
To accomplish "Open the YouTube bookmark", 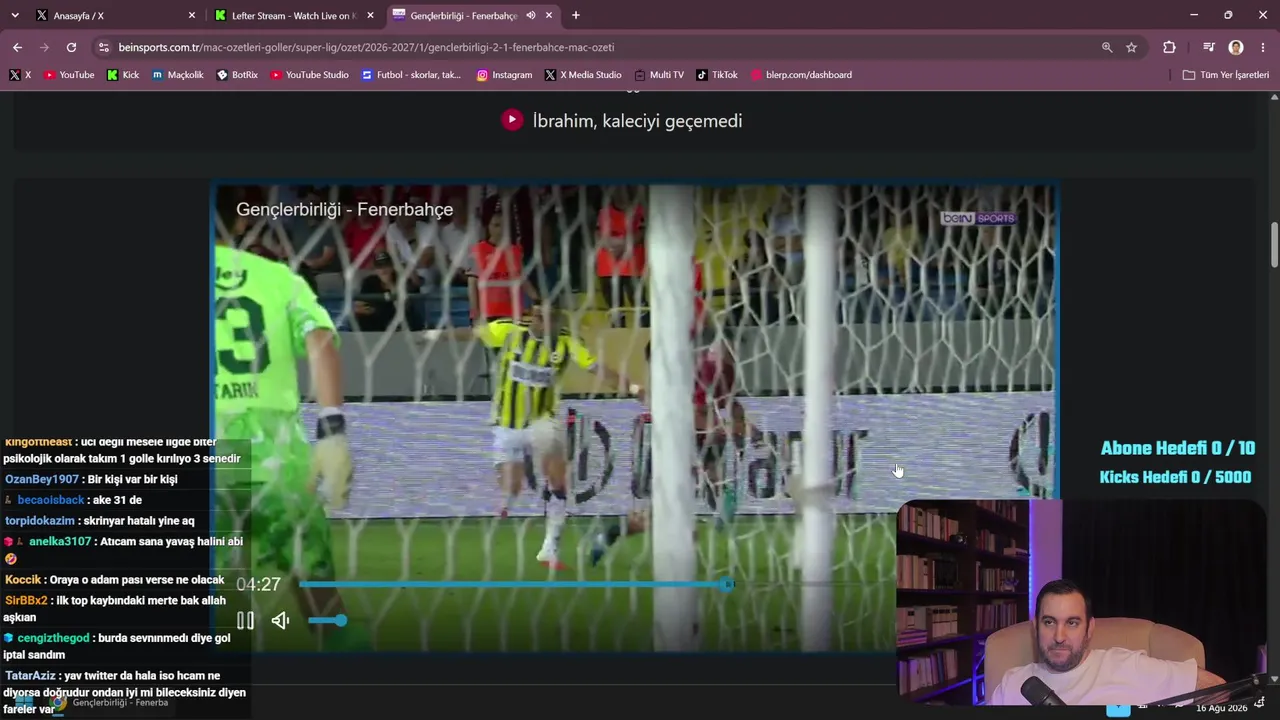I will point(69,75).
